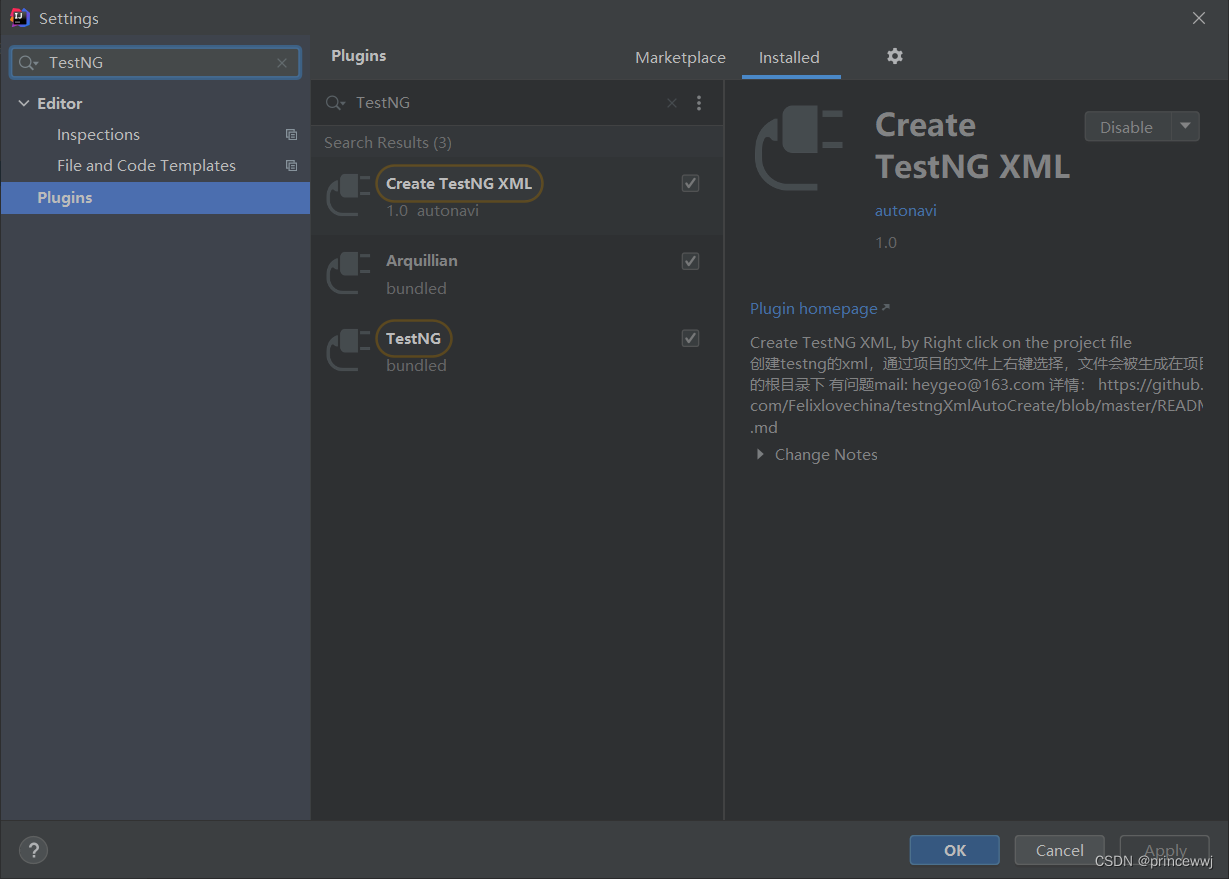Disable the Create TestNG XML plugin checkbox
The height and width of the screenshot is (879, 1229).
(x=690, y=183)
